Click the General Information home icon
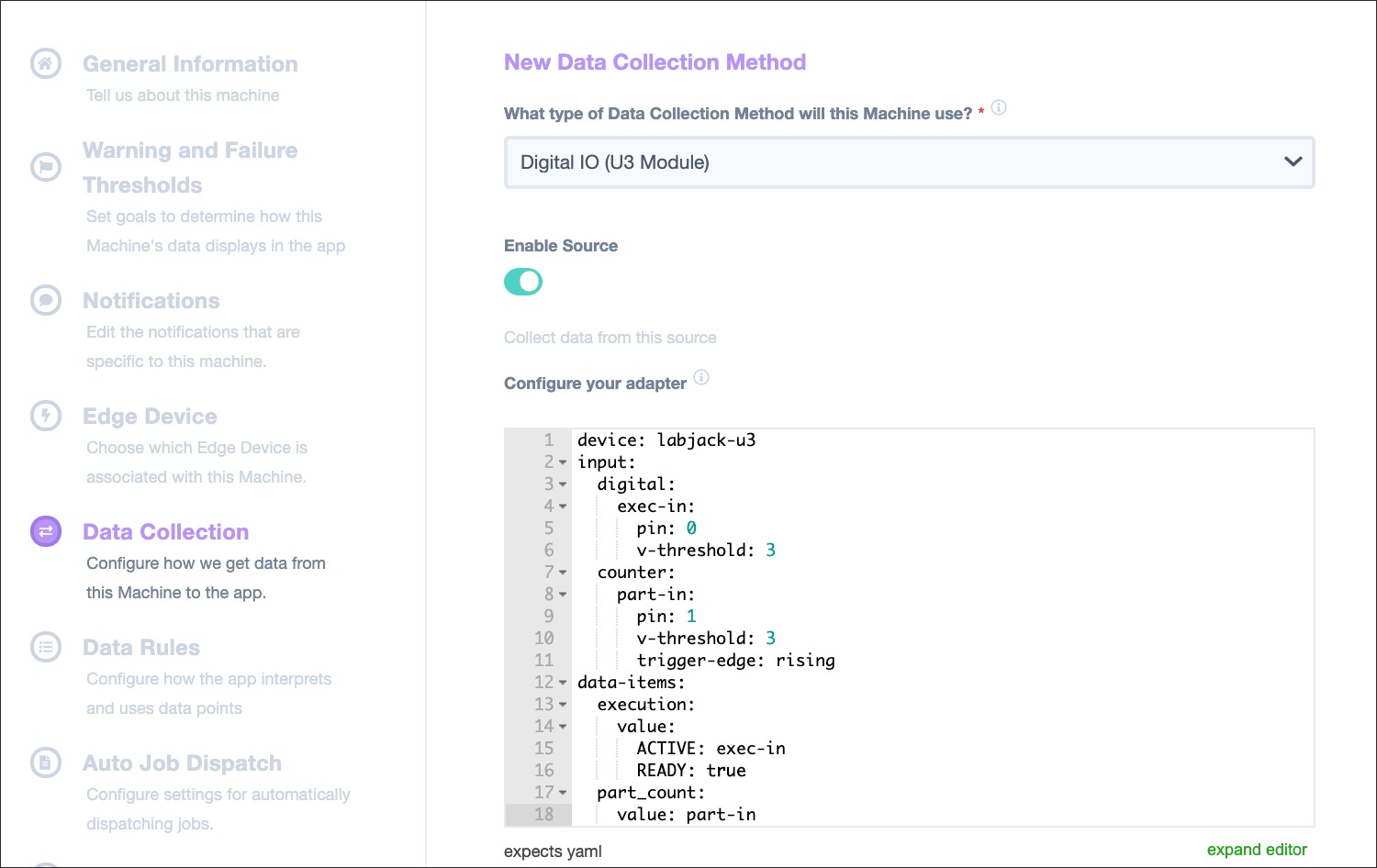This screenshot has width=1377, height=868. pyautogui.click(x=46, y=63)
